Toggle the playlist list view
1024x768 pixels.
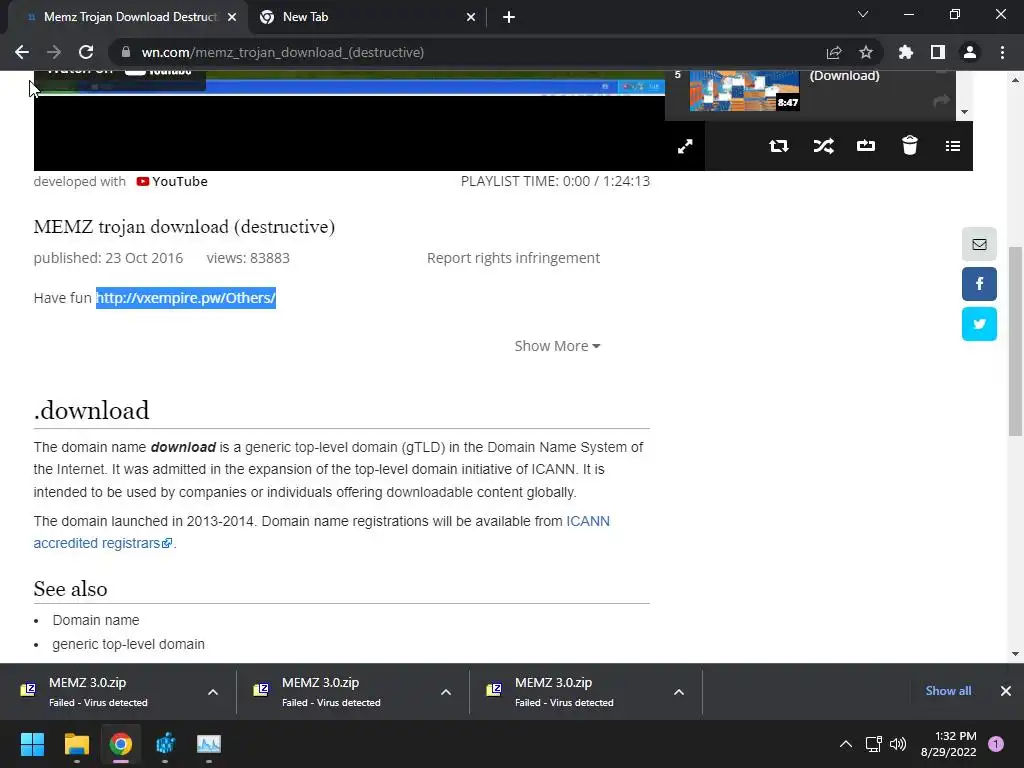(953, 146)
